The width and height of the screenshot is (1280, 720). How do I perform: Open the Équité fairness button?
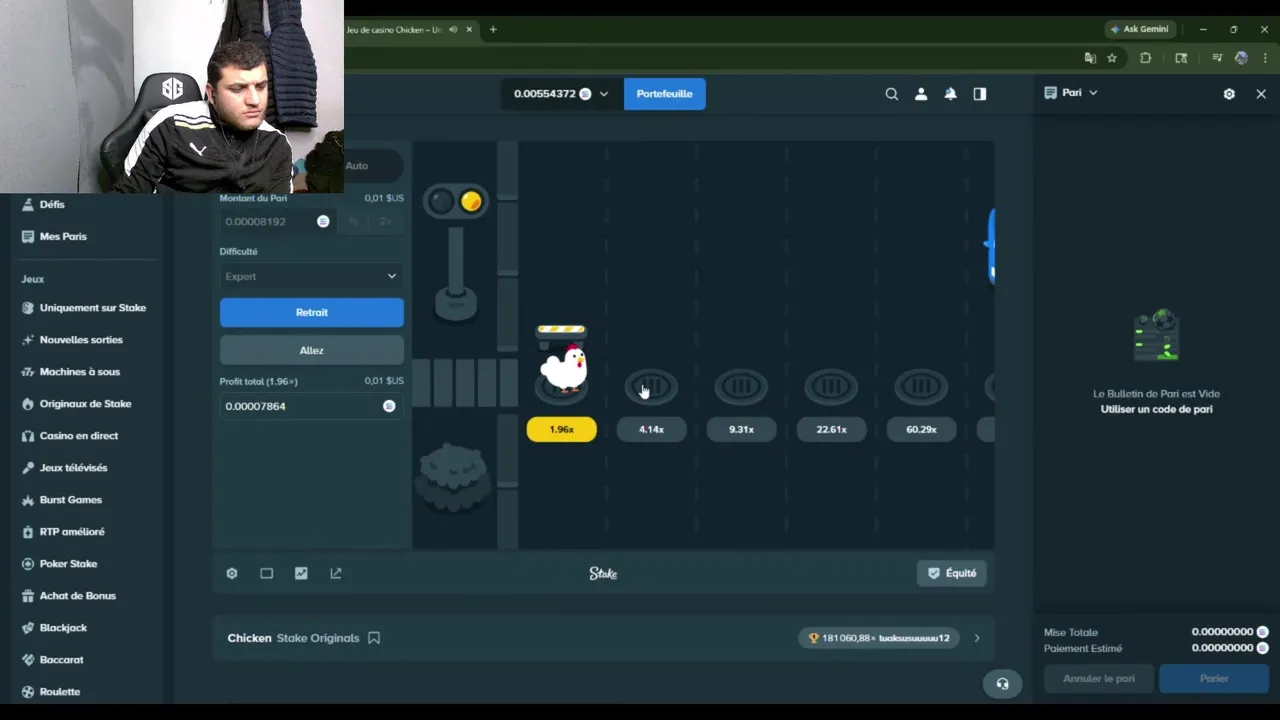coord(951,573)
